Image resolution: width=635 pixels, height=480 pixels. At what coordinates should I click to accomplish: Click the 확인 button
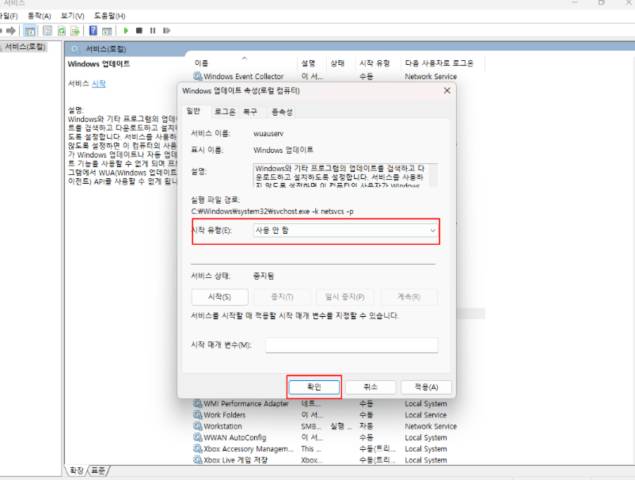pyautogui.click(x=314, y=387)
